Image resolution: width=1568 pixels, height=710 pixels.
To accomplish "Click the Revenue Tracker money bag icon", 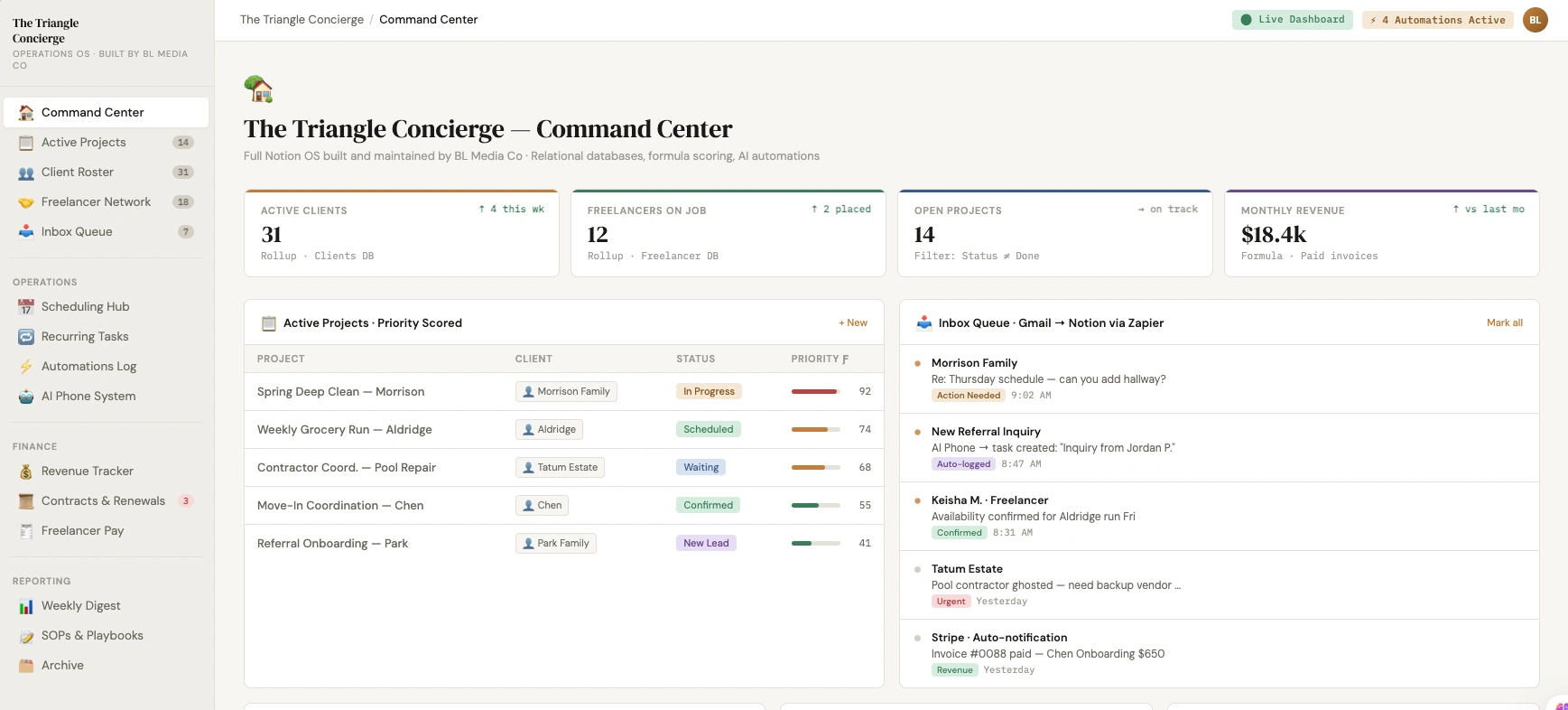I will [x=26, y=472].
